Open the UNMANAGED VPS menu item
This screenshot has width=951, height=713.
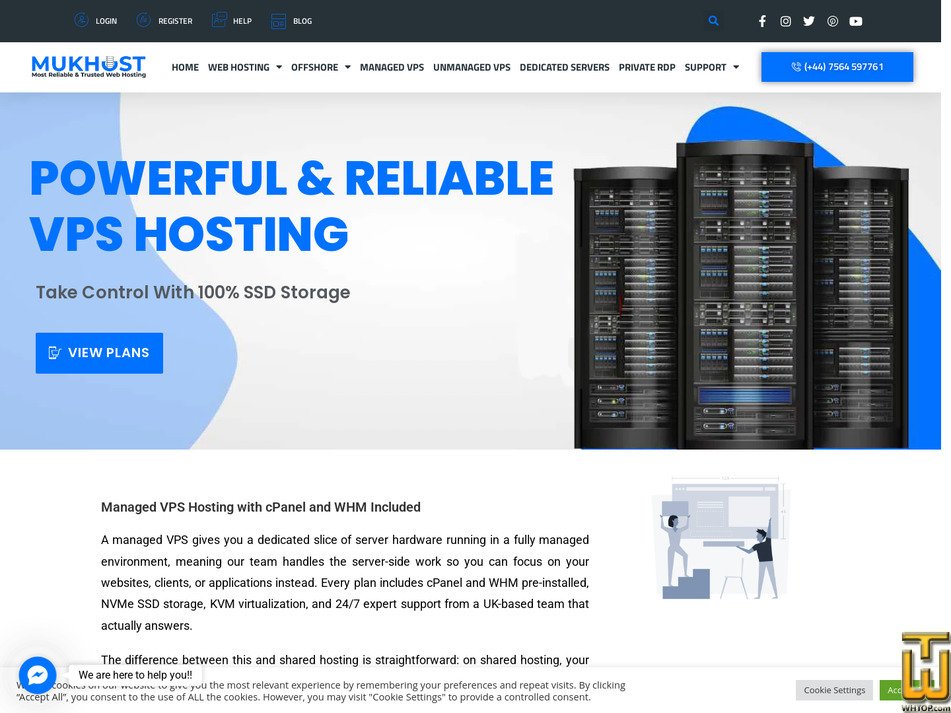[472, 67]
